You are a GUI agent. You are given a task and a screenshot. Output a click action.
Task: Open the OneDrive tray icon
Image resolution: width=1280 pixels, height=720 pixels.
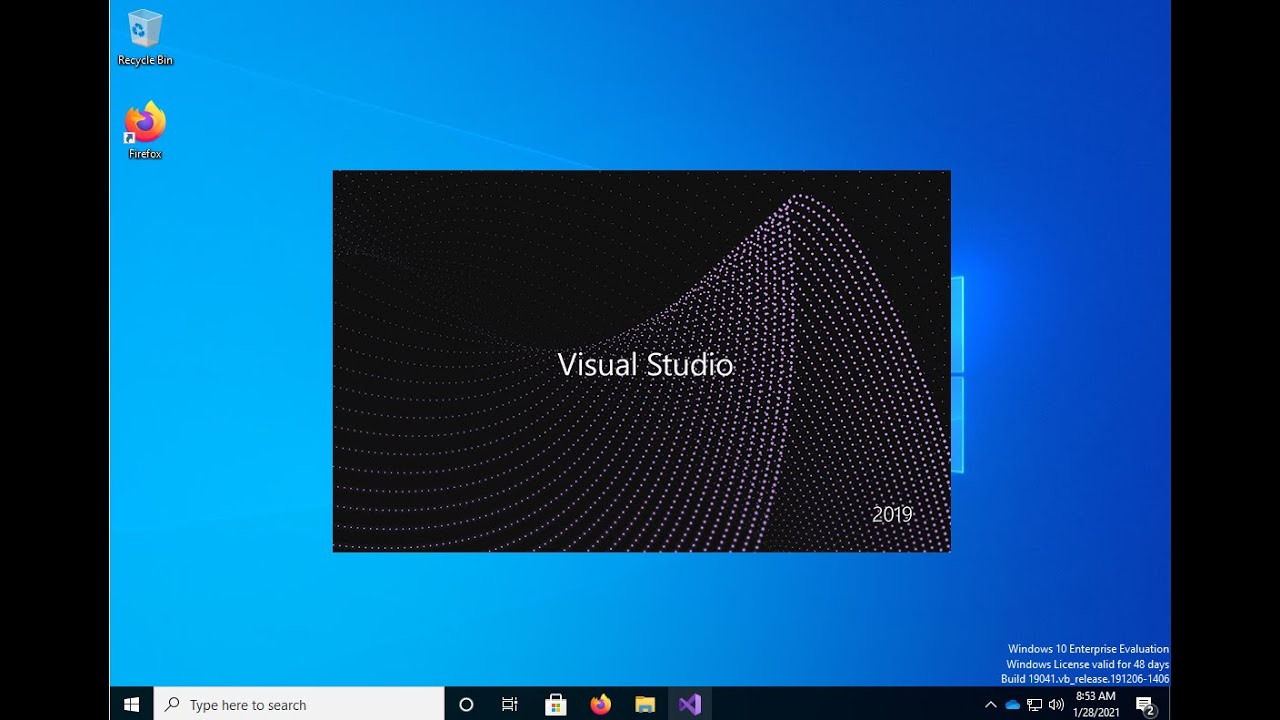(1012, 705)
